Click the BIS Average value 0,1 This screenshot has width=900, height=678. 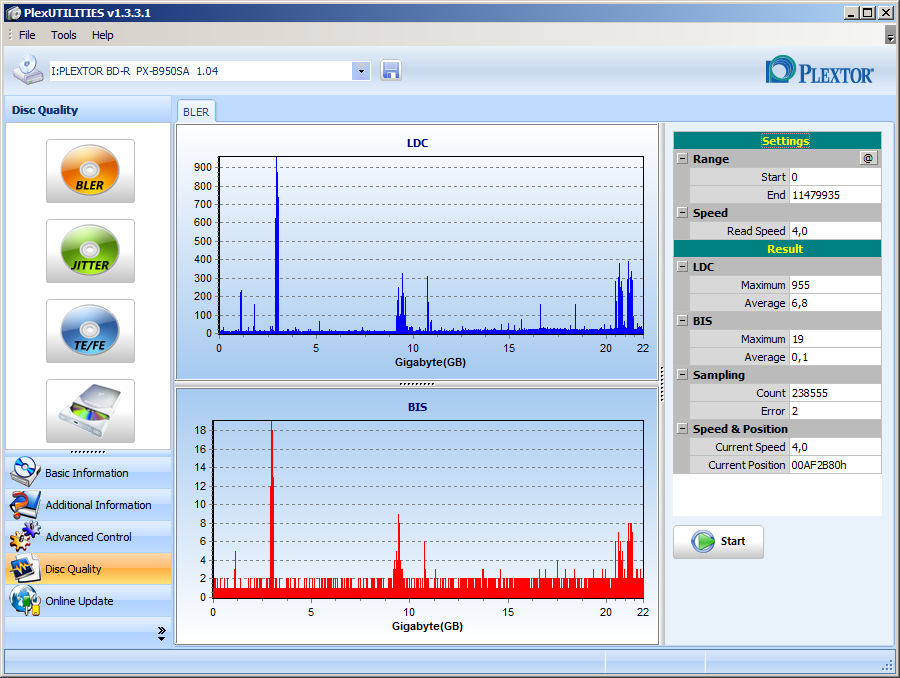pyautogui.click(x=835, y=357)
